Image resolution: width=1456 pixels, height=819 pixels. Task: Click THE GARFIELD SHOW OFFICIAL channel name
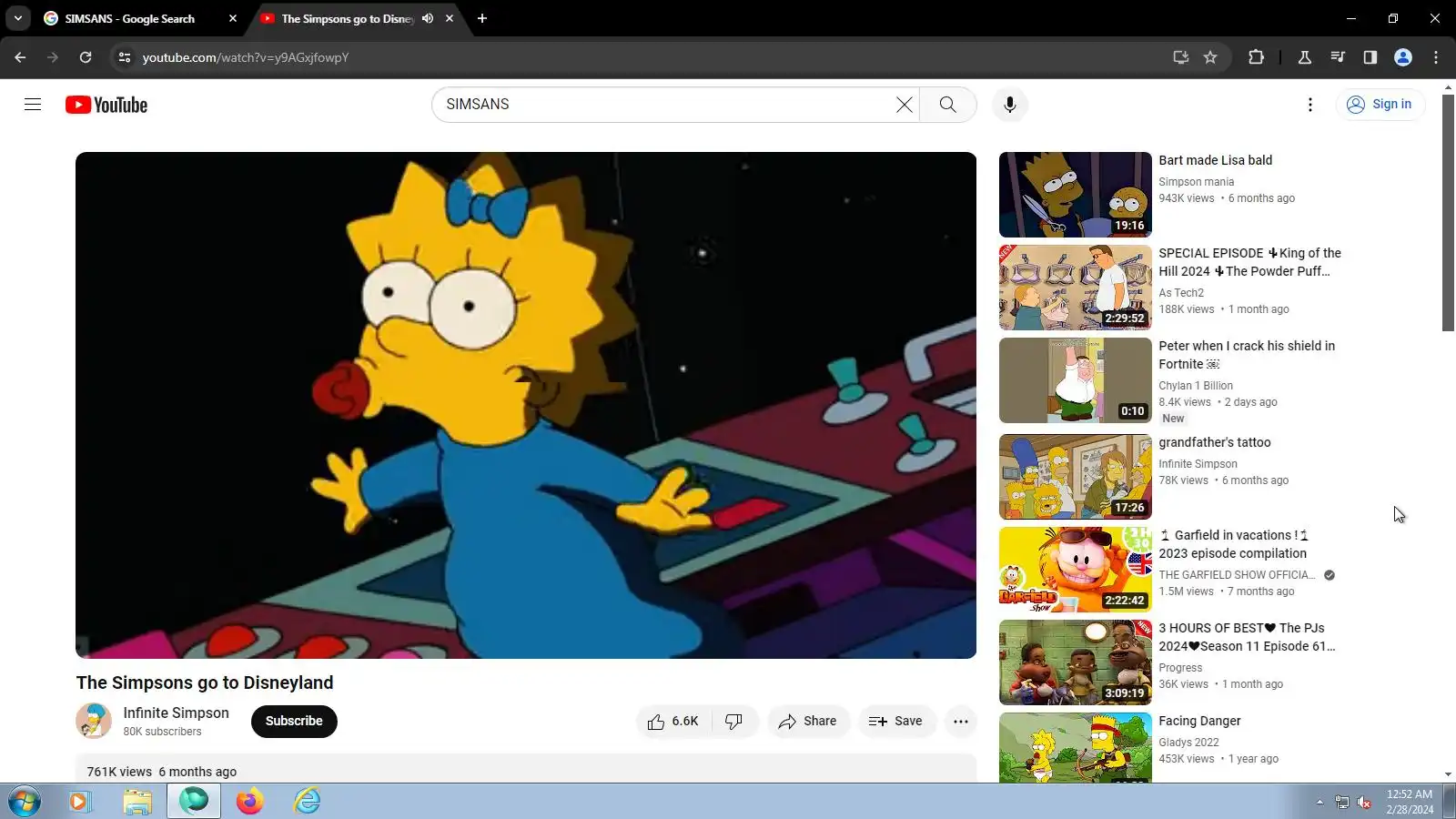tap(1237, 575)
